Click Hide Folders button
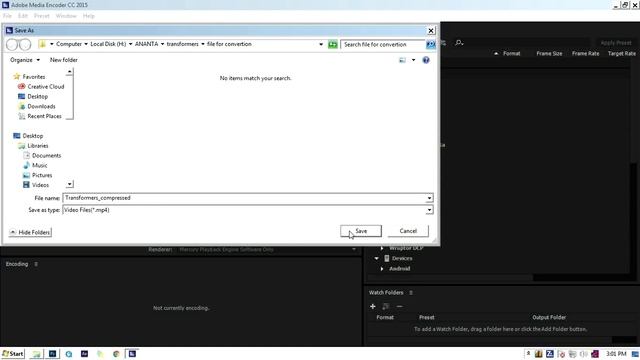Viewport: 640px width, 360px height. point(30,232)
